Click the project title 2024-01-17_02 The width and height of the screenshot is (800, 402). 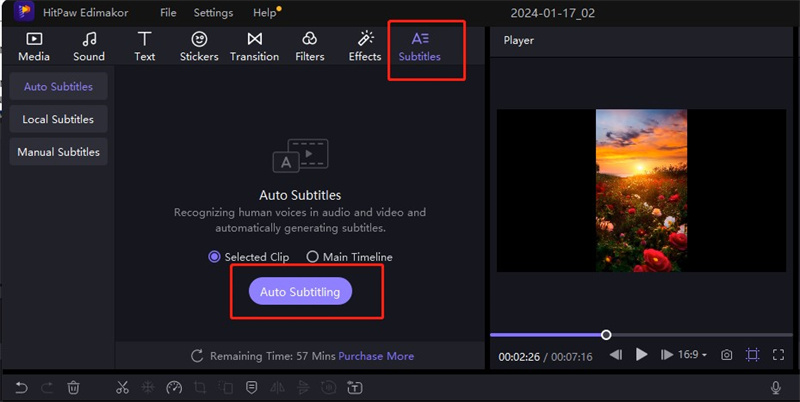pos(553,13)
